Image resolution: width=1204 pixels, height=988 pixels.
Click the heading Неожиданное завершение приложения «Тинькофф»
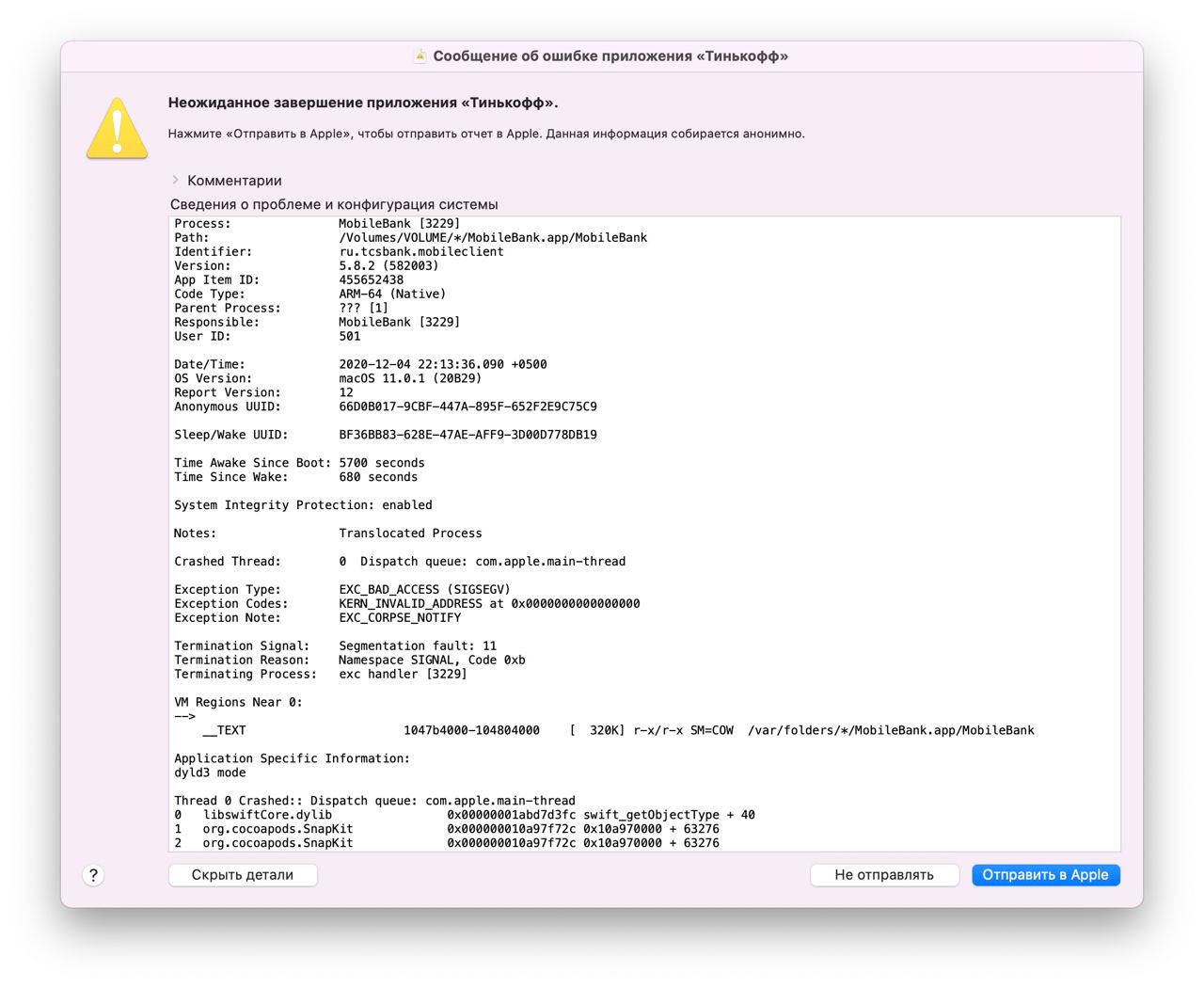click(x=363, y=104)
